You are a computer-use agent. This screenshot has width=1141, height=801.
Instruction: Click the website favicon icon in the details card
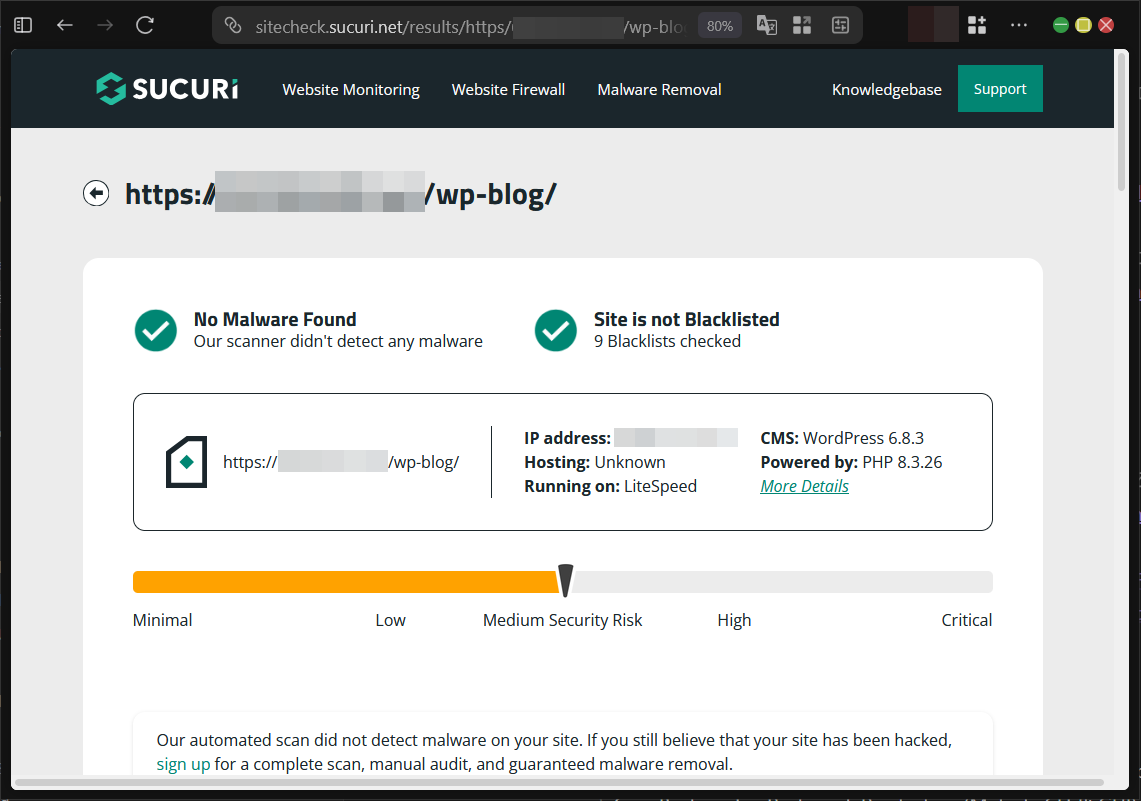pos(186,462)
